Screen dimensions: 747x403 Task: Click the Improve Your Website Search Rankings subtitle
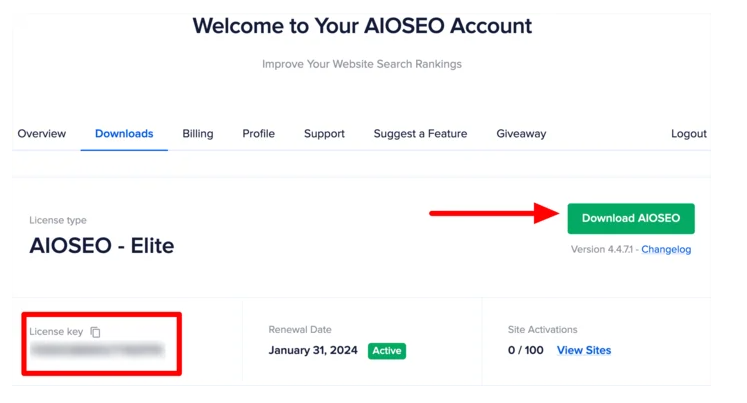(x=362, y=64)
